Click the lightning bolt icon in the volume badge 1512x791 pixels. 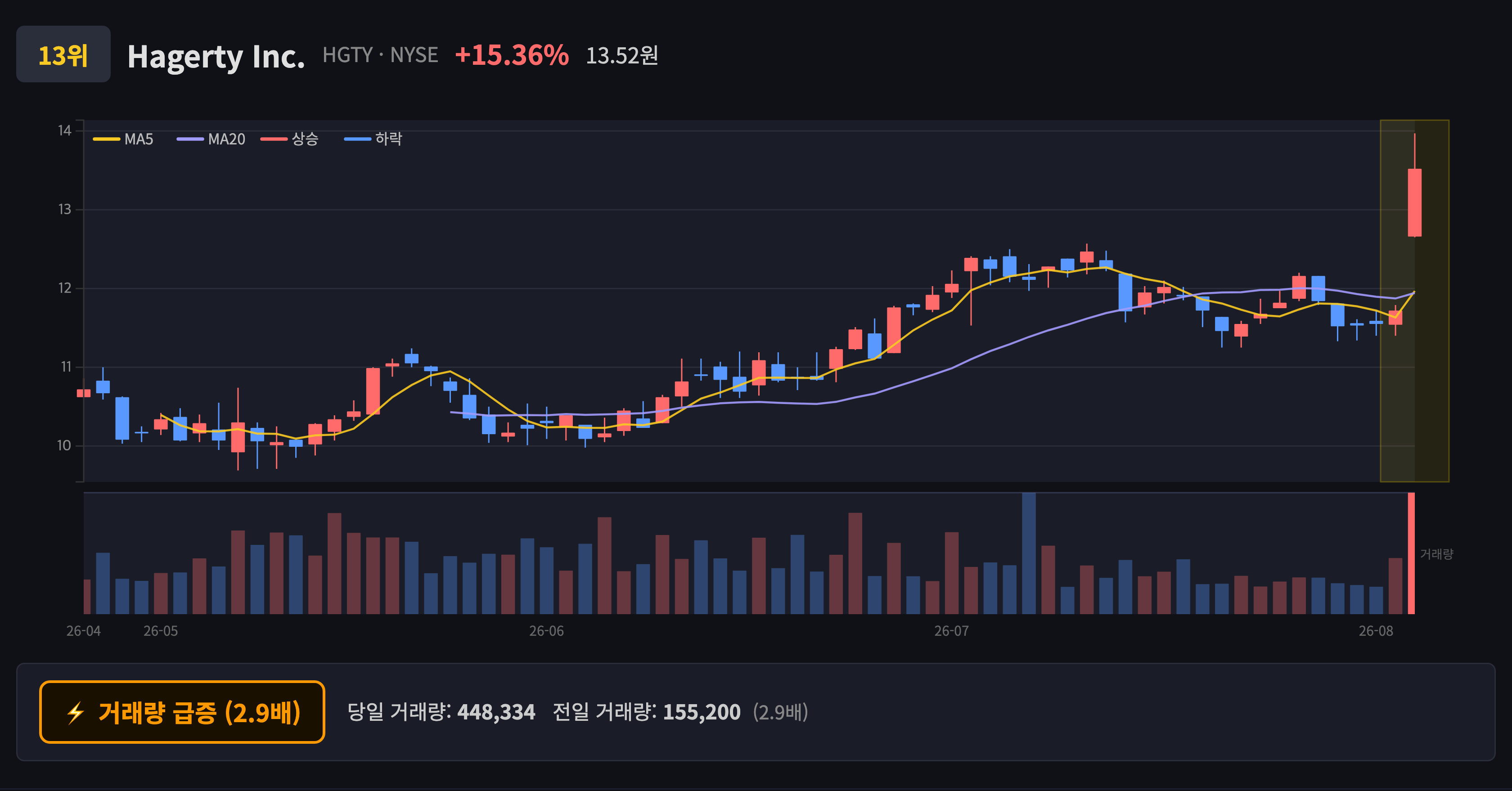pyautogui.click(x=76, y=713)
